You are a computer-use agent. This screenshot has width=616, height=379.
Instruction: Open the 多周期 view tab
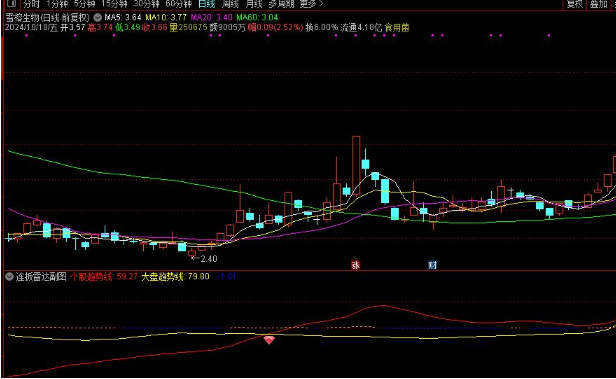(x=281, y=4)
